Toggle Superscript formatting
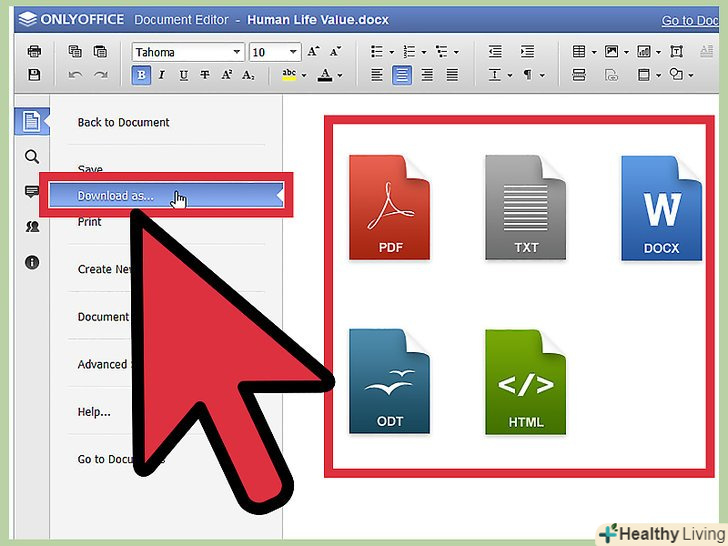The image size is (728, 546). (227, 75)
